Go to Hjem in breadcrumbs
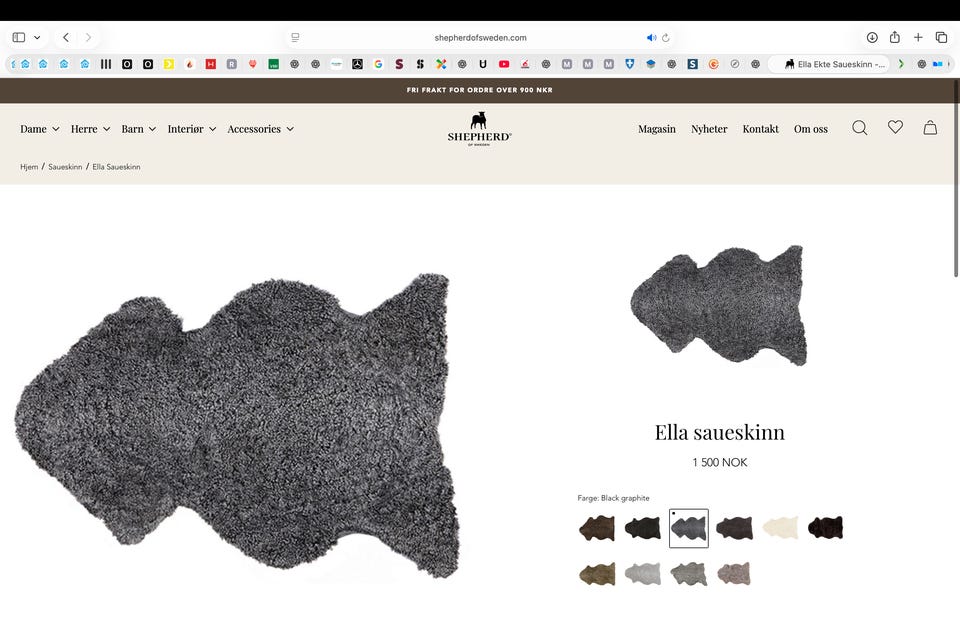 pyautogui.click(x=29, y=166)
